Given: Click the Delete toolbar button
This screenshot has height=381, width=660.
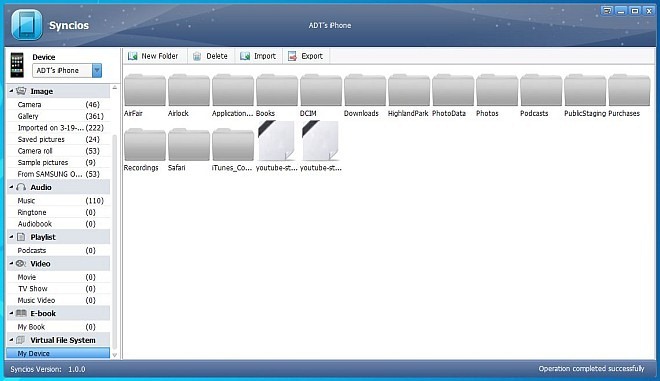Looking at the screenshot, I should [210, 56].
